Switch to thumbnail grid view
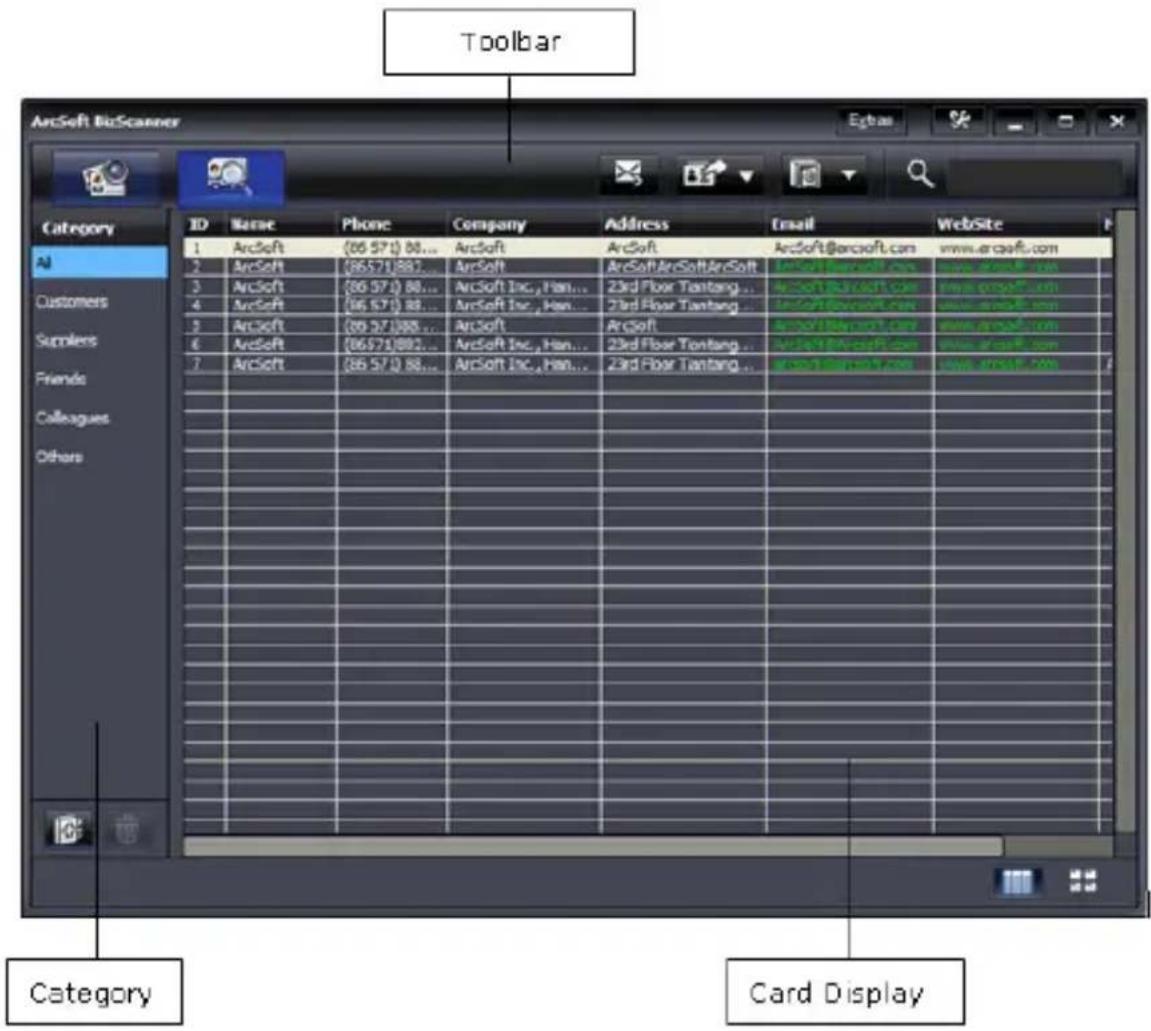 1083,881
